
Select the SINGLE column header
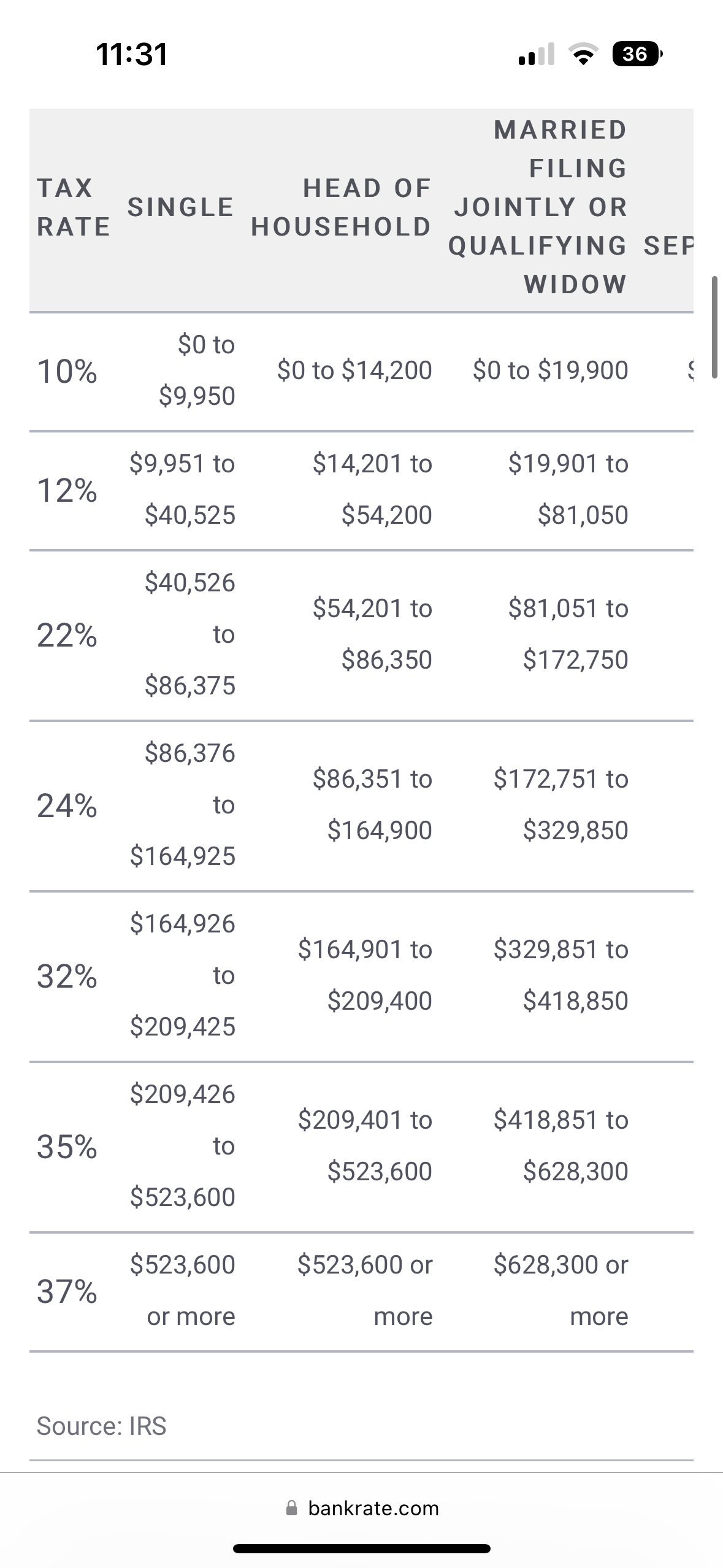(180, 207)
